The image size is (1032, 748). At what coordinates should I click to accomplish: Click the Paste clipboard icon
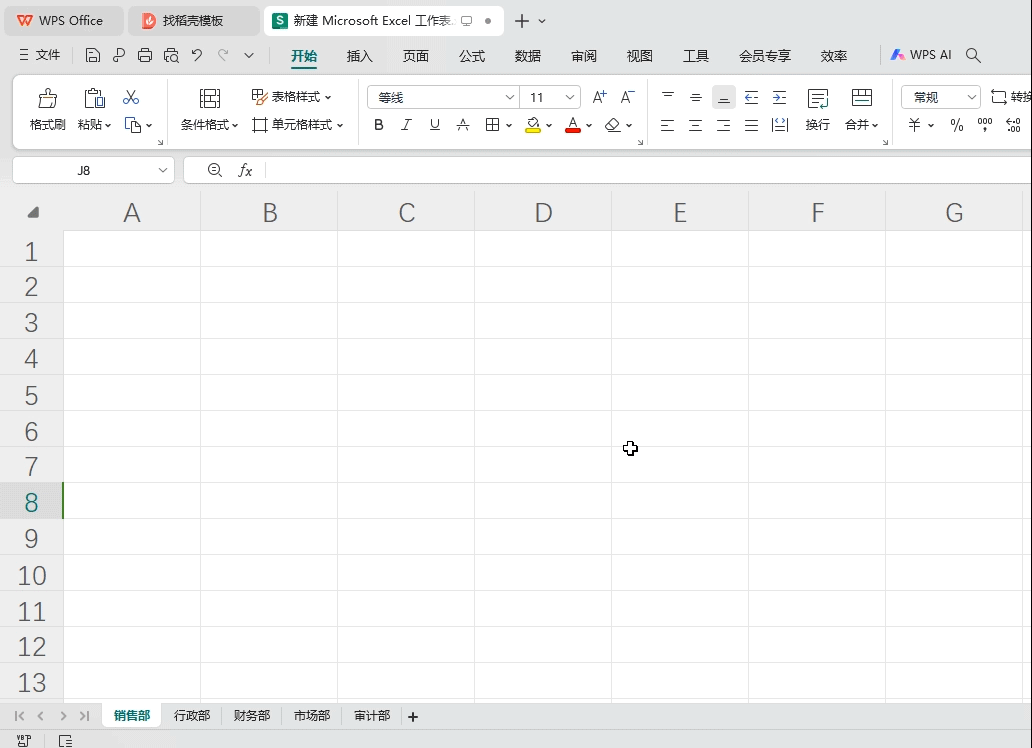tap(94, 98)
